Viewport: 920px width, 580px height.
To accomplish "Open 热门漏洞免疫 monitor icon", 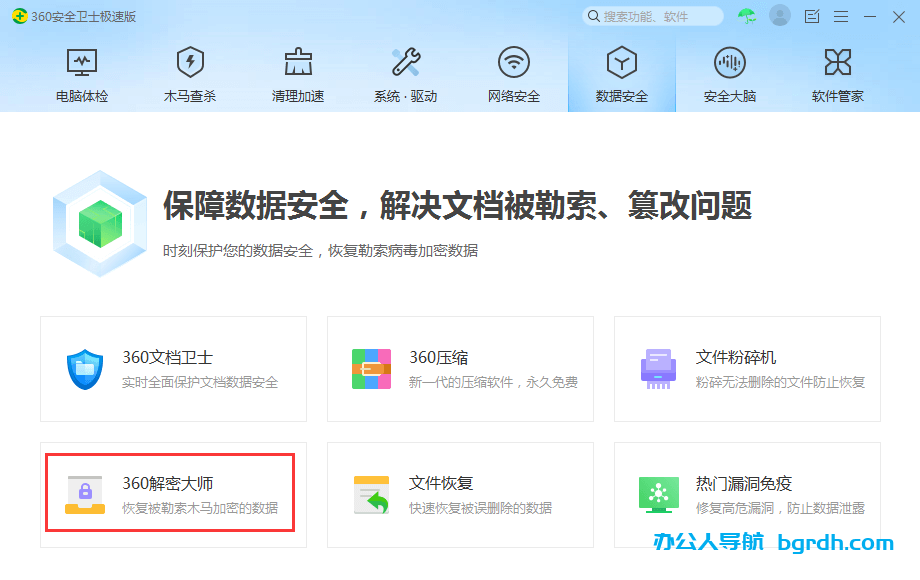I will click(658, 494).
